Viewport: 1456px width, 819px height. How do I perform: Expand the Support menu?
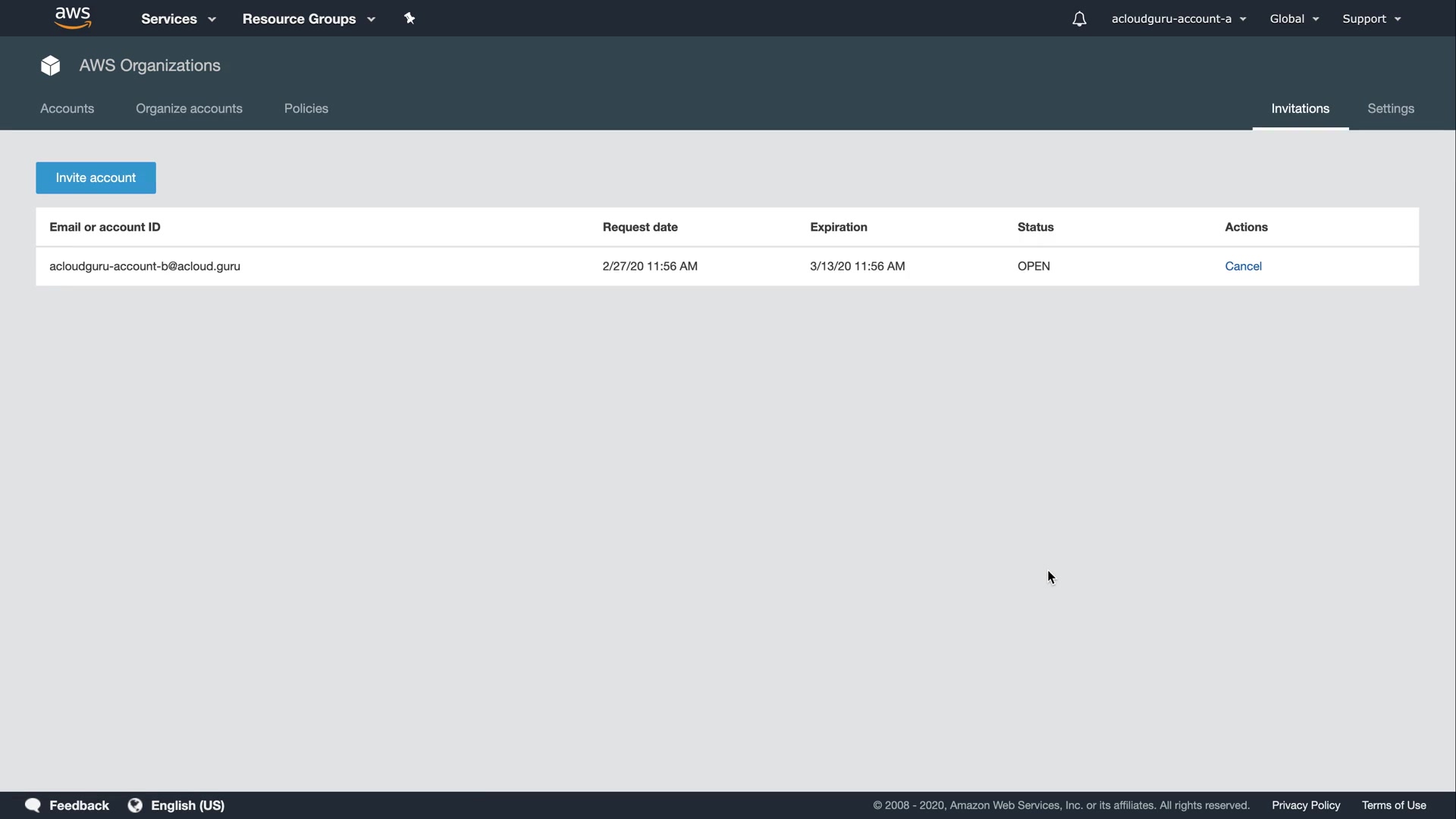[x=1371, y=19]
